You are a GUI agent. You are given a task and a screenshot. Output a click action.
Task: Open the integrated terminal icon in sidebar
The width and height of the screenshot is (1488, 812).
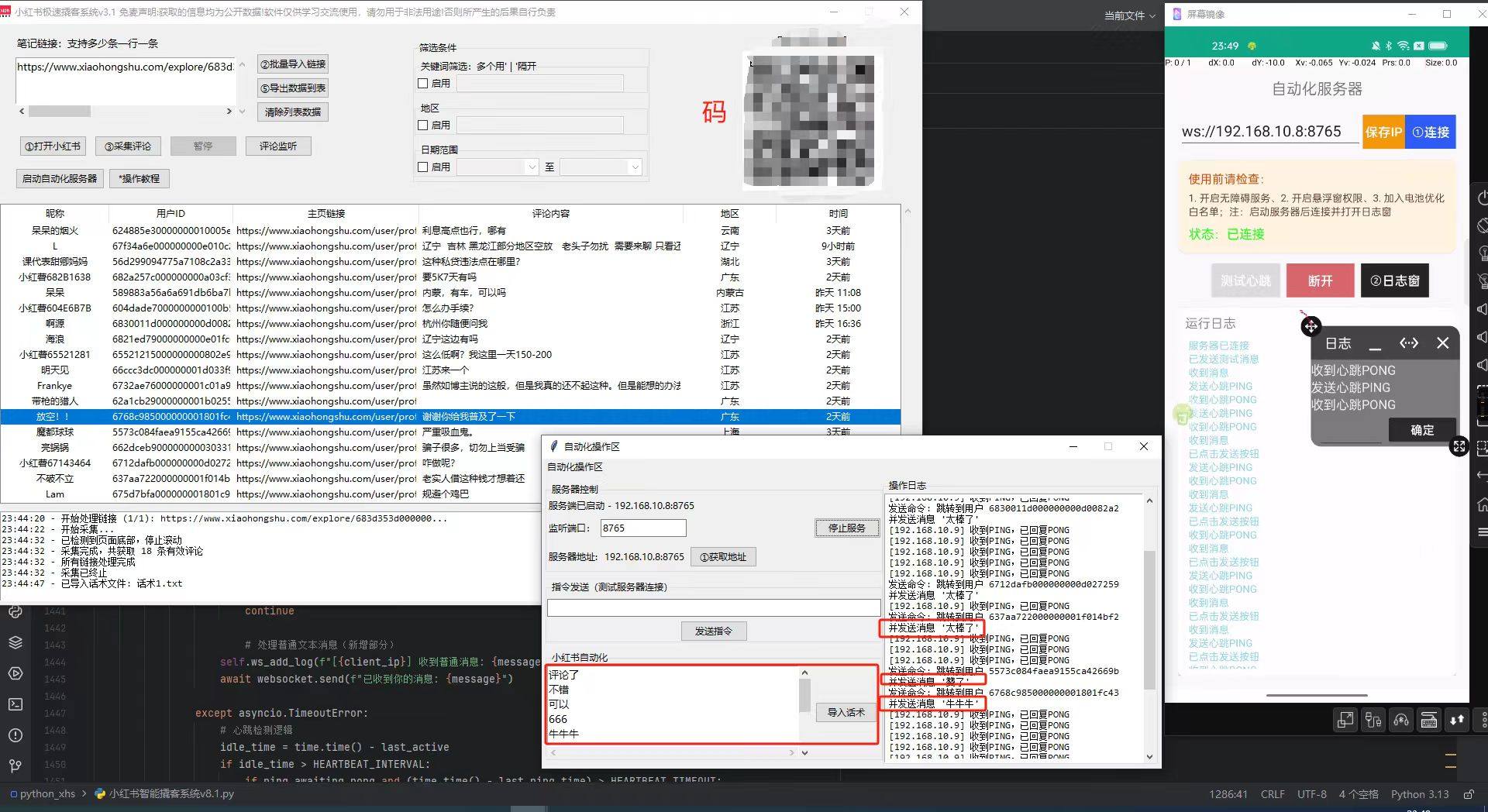(x=15, y=704)
